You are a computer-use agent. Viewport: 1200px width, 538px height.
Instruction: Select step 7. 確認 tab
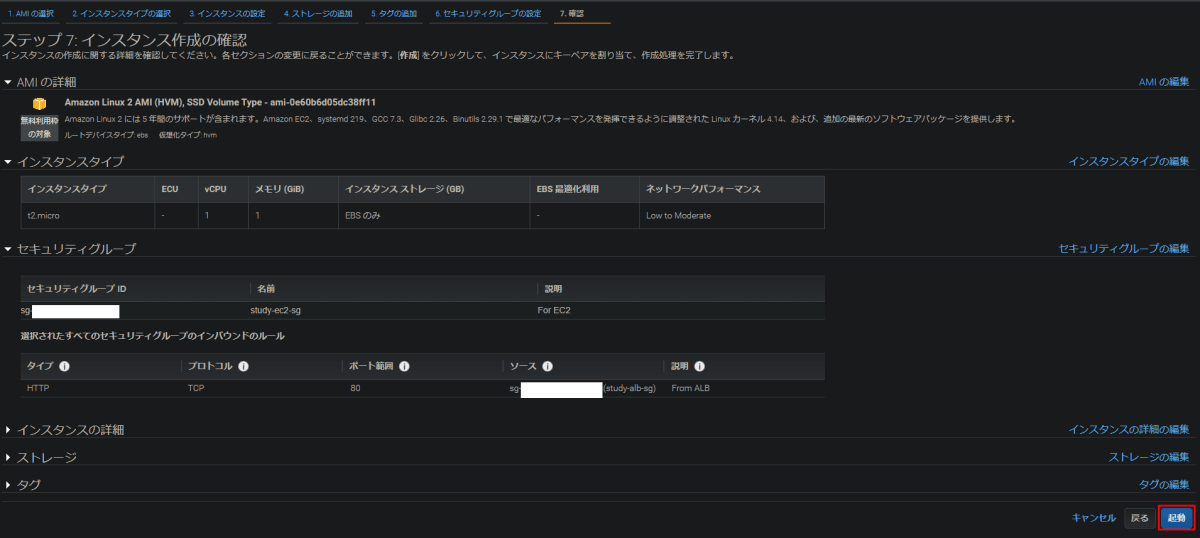572,14
